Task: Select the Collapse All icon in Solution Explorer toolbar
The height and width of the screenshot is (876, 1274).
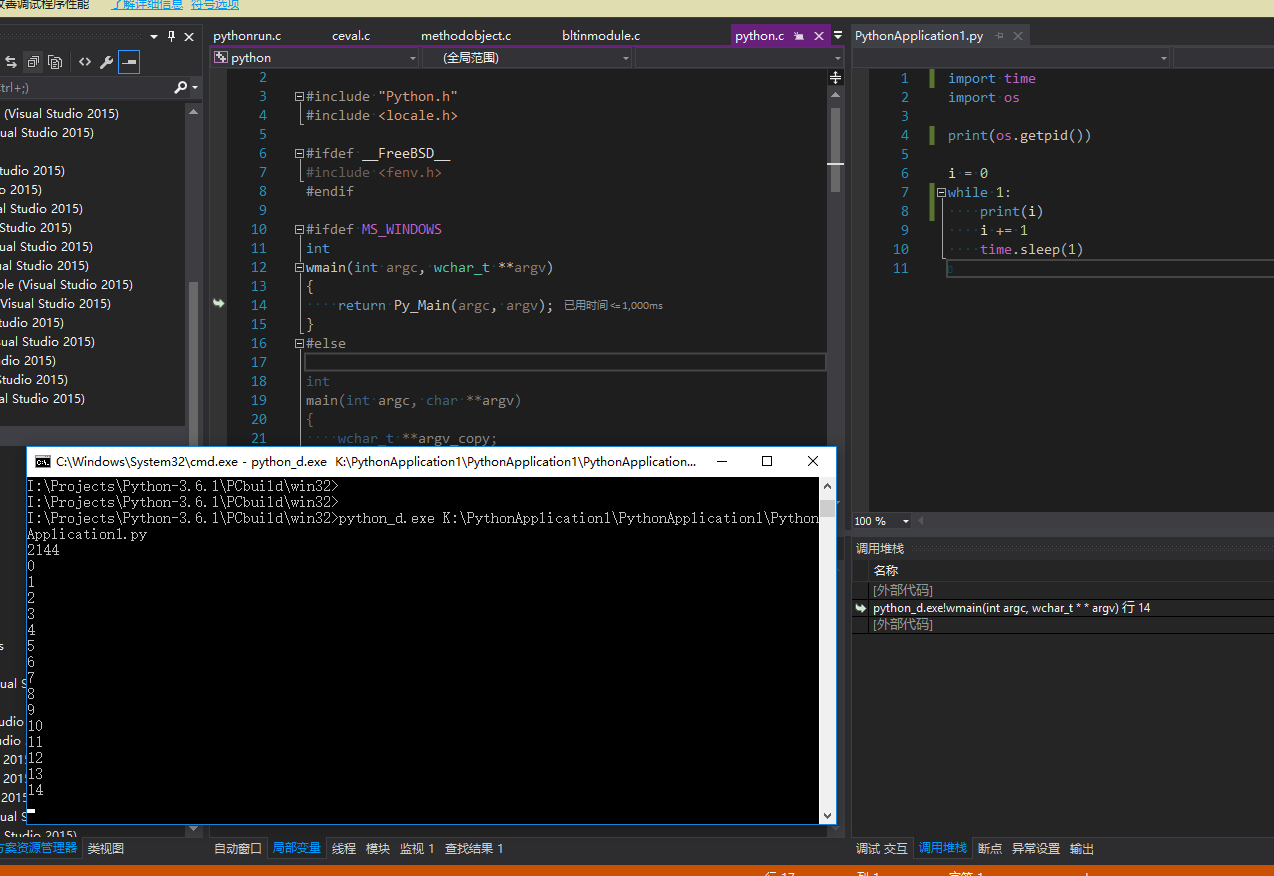Action: click(x=33, y=61)
